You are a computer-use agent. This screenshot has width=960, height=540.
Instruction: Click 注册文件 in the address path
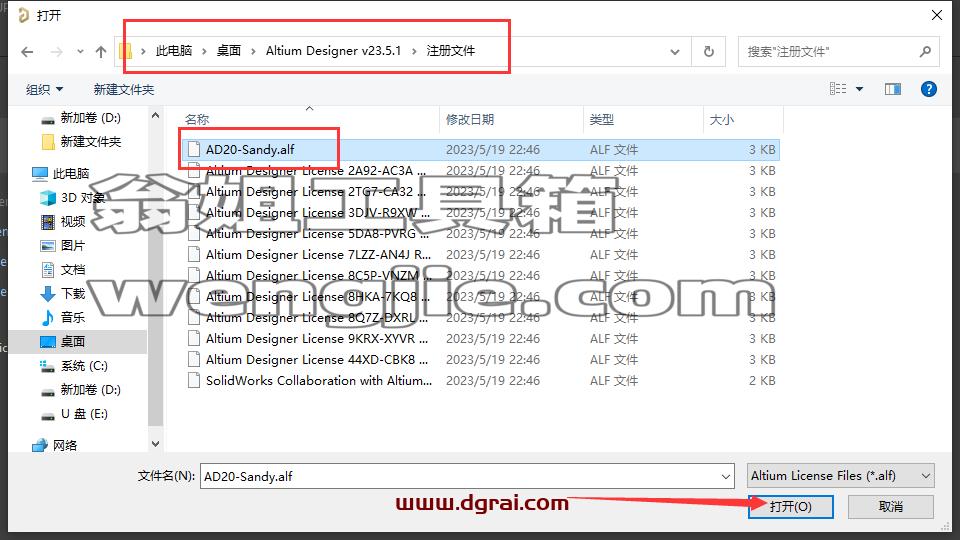coord(451,51)
